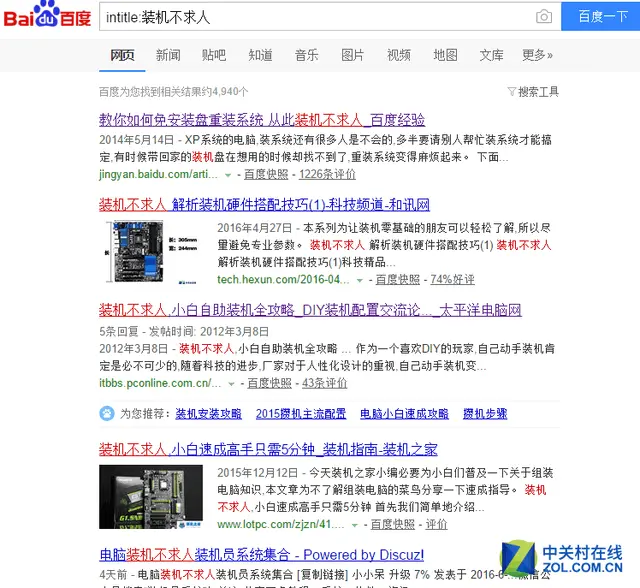Screen dimensions: 640x588
Task: Open recommended search 装机安装攻略
Action: pos(208,414)
